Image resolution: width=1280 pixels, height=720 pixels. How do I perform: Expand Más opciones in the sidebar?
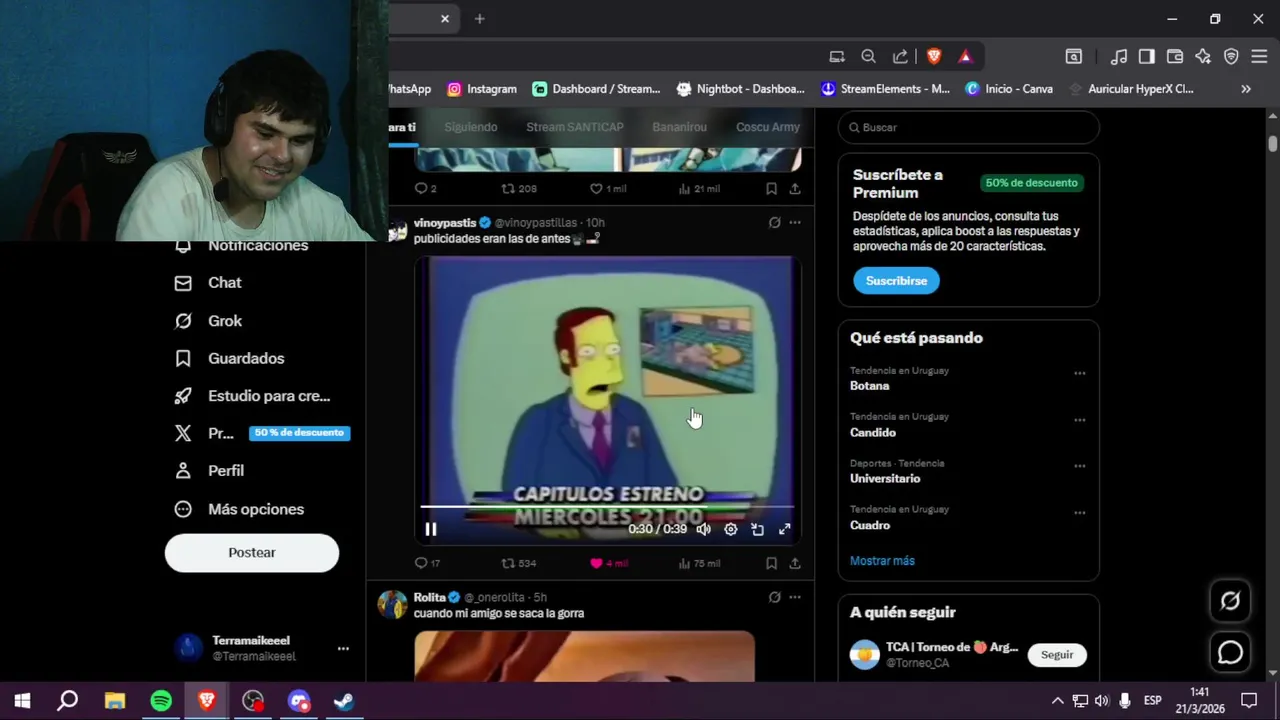[239, 509]
